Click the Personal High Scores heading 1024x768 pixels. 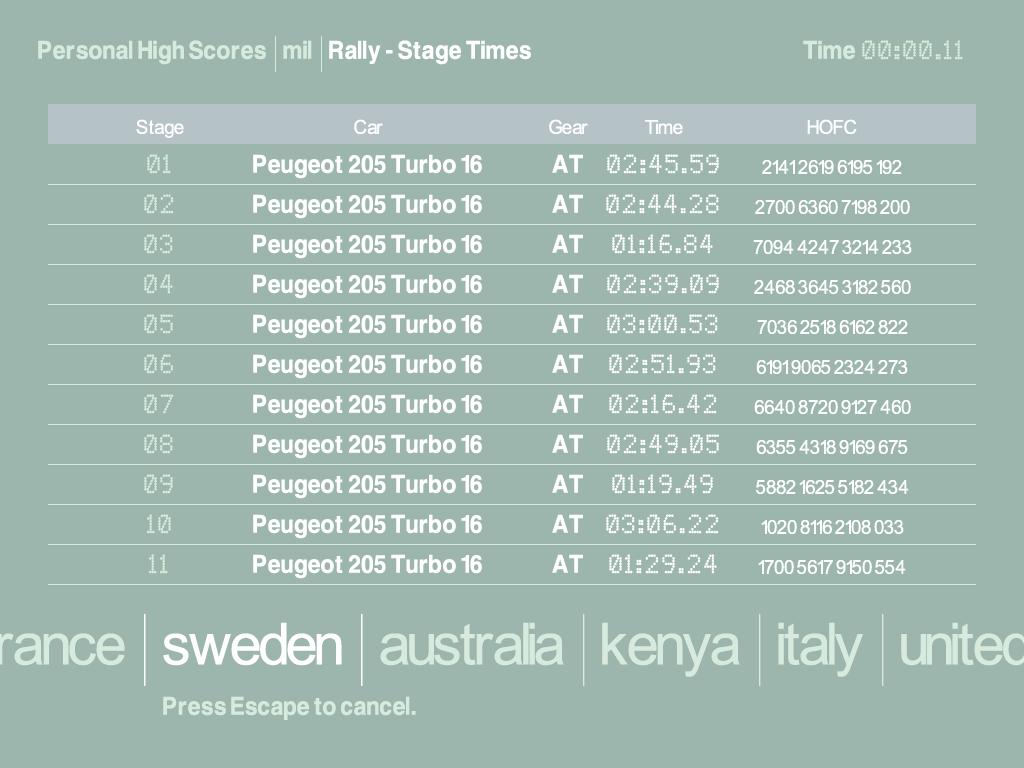(152, 51)
